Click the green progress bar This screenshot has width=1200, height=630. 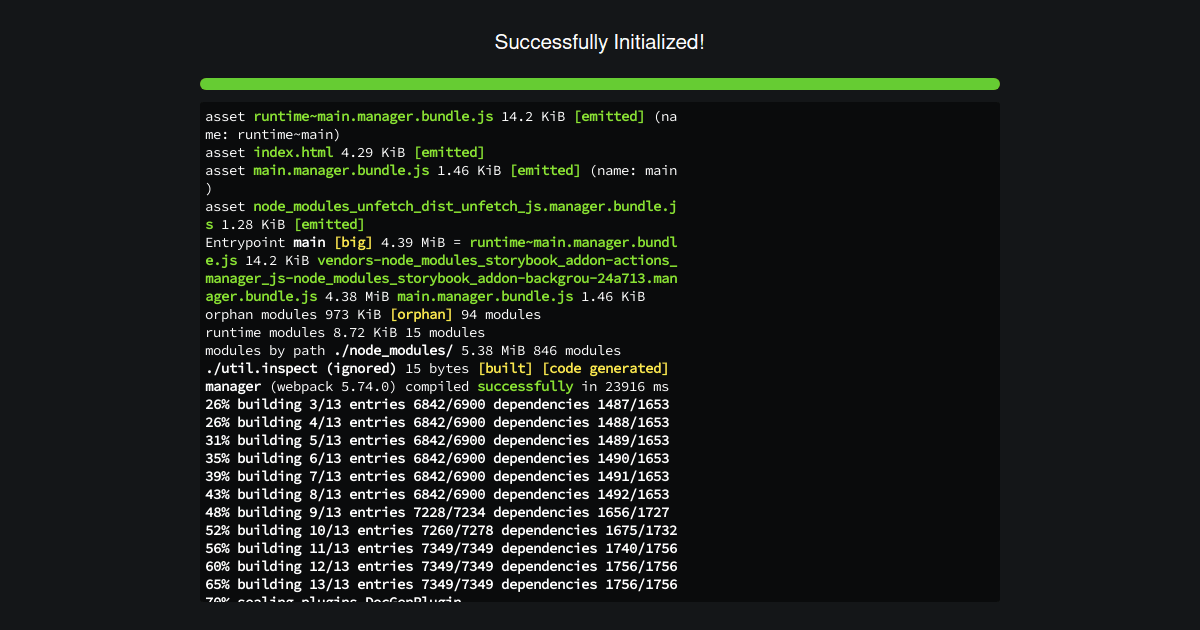coord(599,84)
